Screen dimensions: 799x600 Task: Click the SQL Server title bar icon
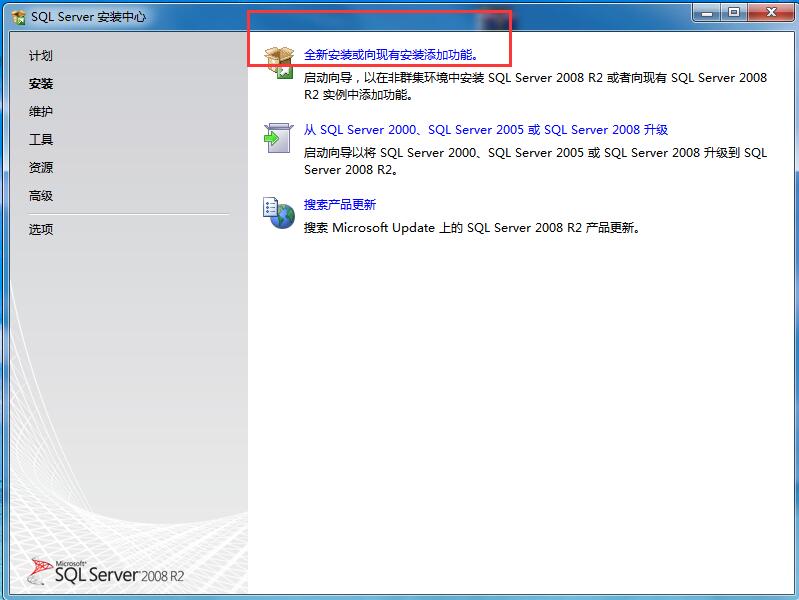[18, 17]
